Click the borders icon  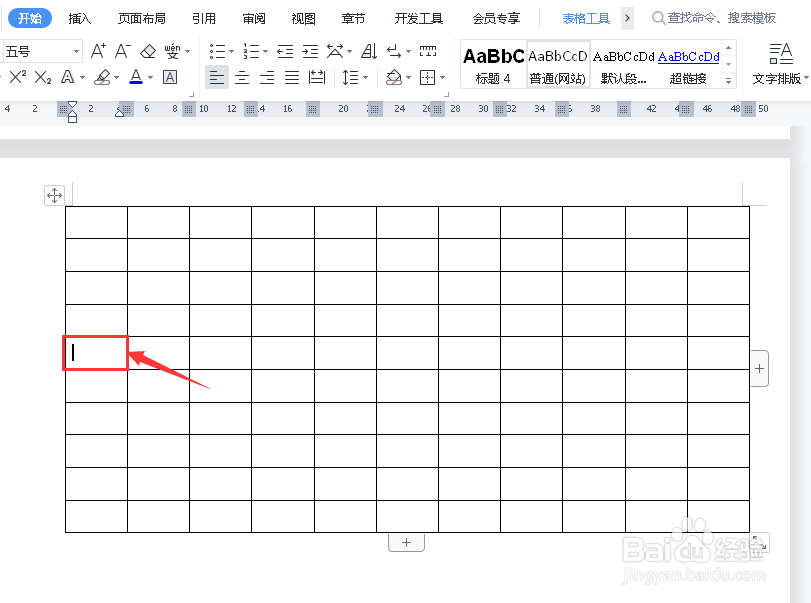click(x=428, y=78)
